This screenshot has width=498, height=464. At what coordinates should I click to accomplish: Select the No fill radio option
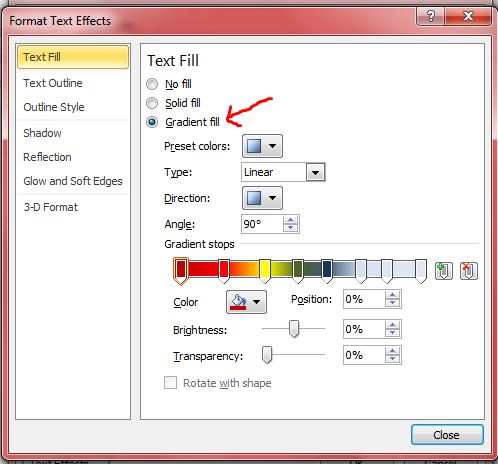pyautogui.click(x=152, y=84)
